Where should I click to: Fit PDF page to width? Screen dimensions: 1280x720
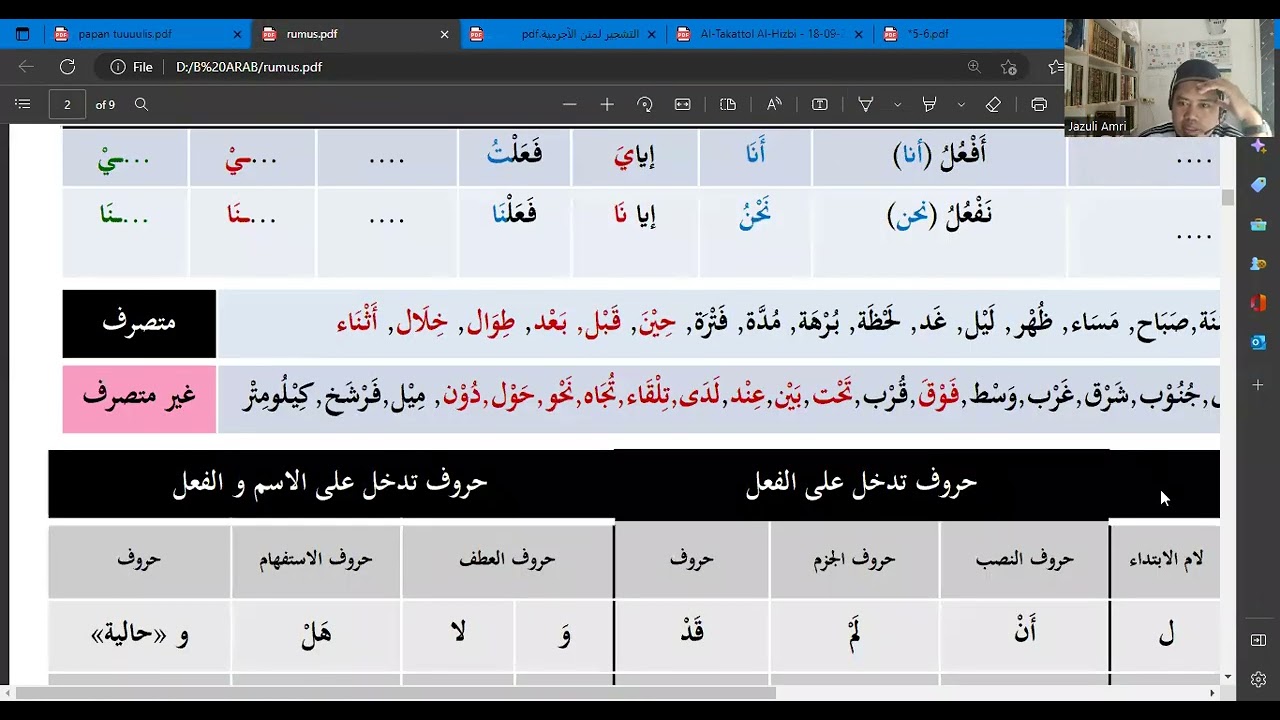pyautogui.click(x=683, y=104)
